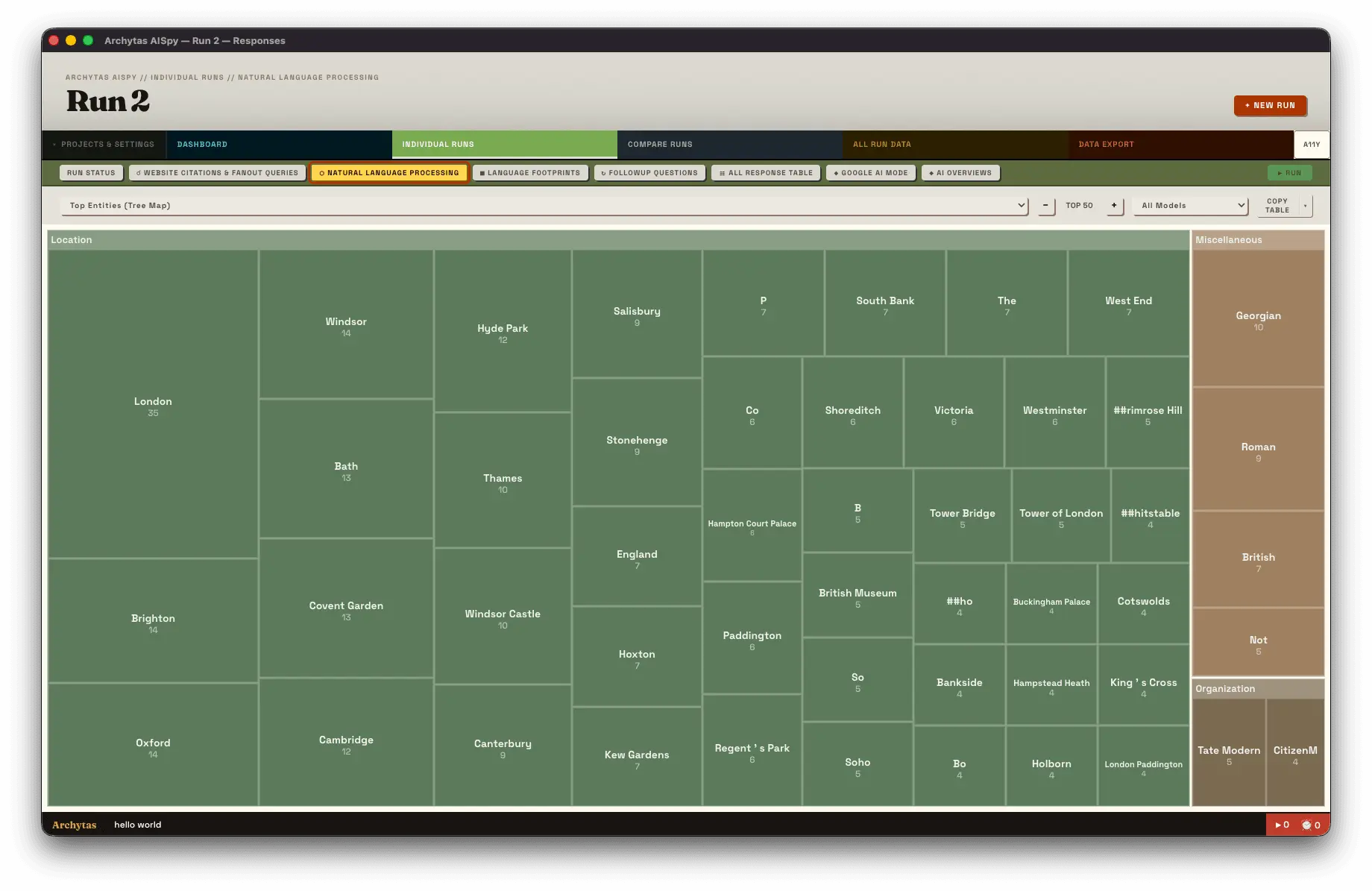Screen dimensions: 1372x891
Task: Select the CitizenM organization tile
Action: [x=1295, y=753]
